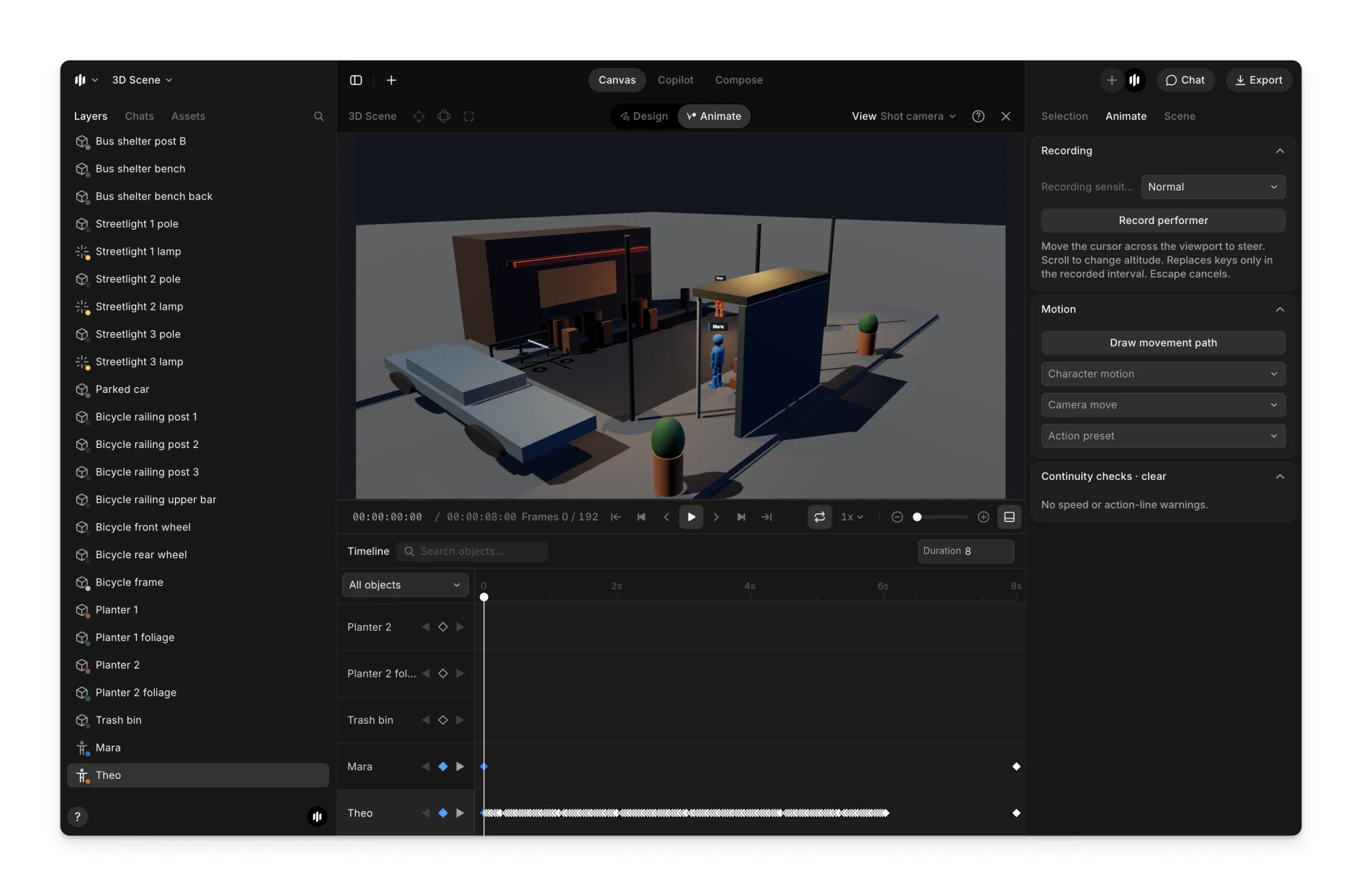Click the plus icon beside Chat
Screen dimensions: 1362x896
1111,80
